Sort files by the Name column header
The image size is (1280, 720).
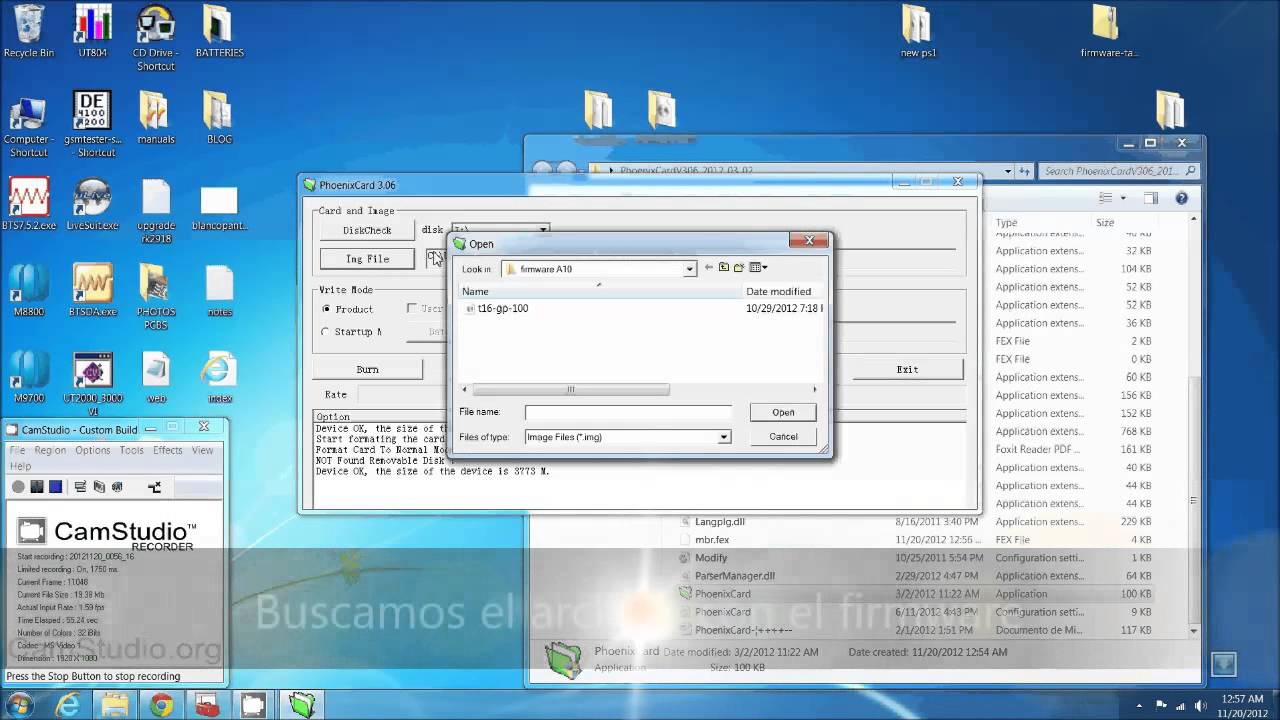click(x=600, y=291)
